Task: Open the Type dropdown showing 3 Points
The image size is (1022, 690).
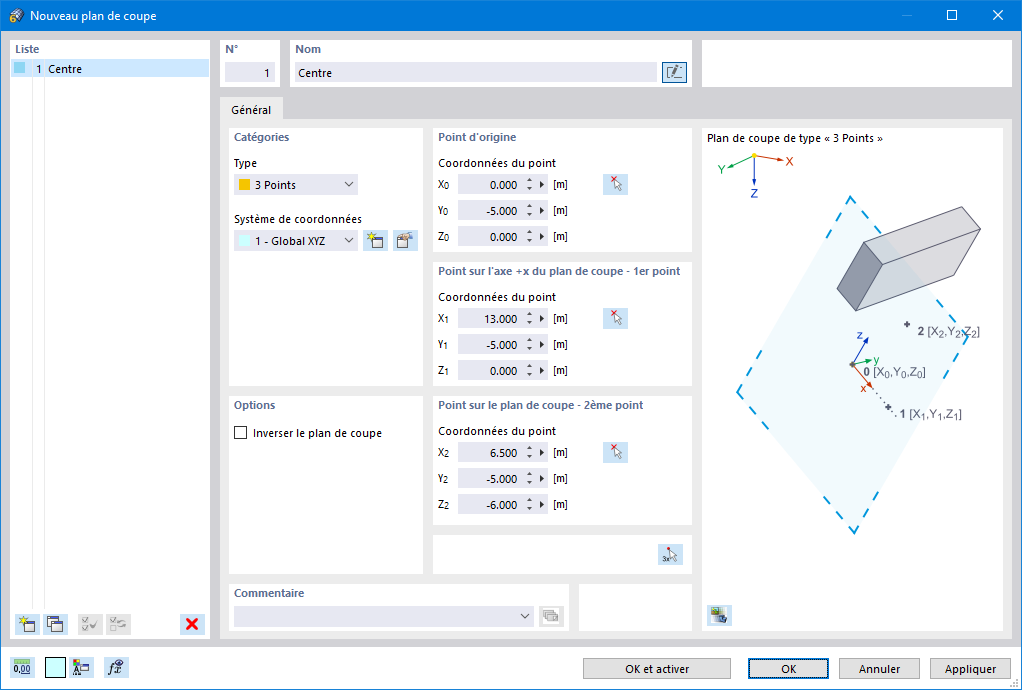Action: (x=295, y=184)
